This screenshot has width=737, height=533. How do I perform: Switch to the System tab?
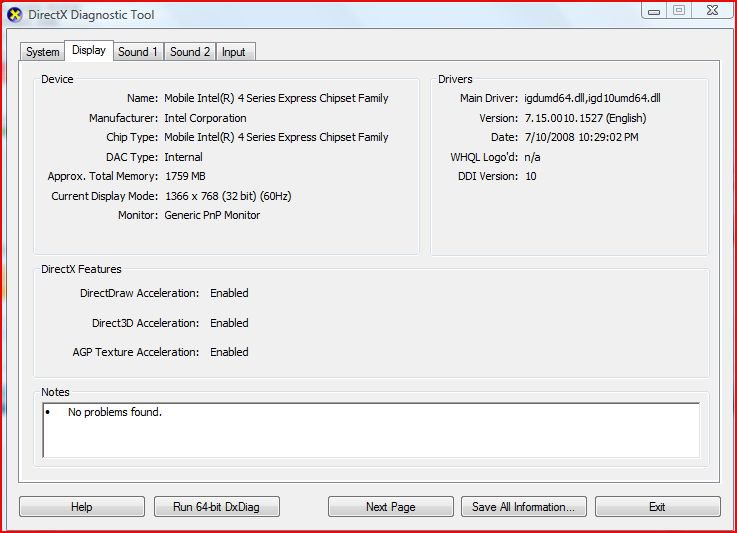point(43,52)
